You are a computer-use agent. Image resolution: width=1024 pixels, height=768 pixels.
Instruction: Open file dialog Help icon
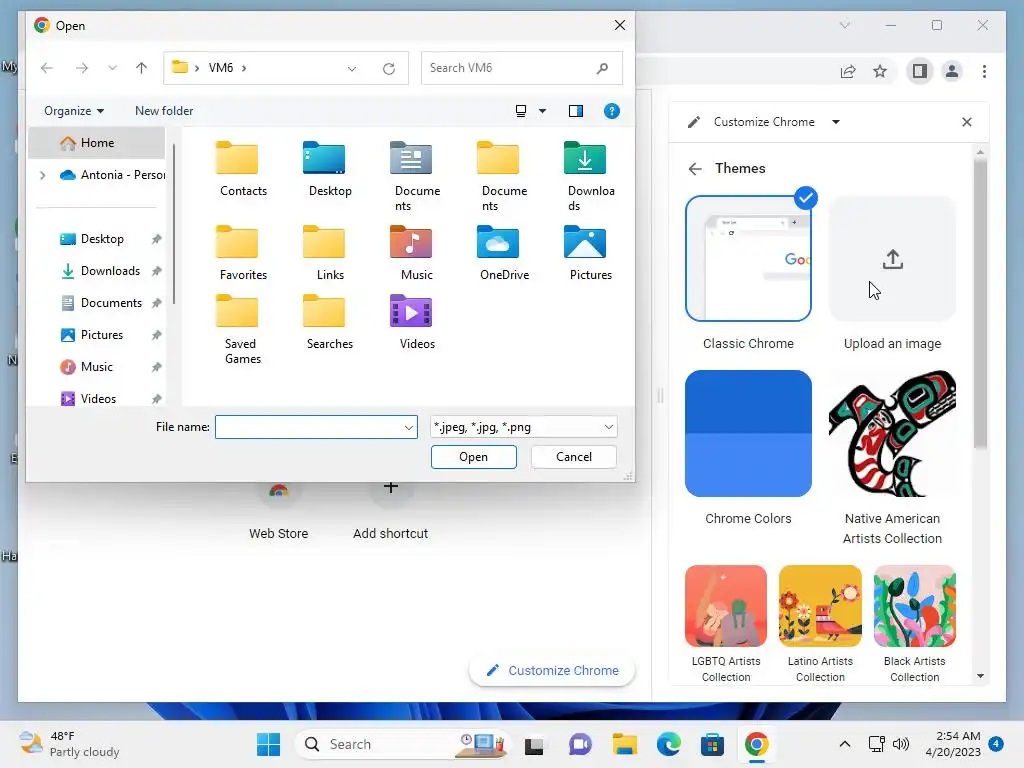coord(611,111)
